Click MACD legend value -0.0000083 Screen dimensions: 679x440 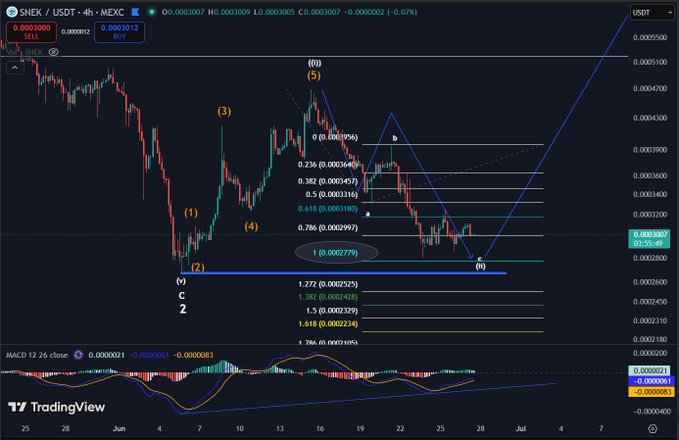(193, 355)
